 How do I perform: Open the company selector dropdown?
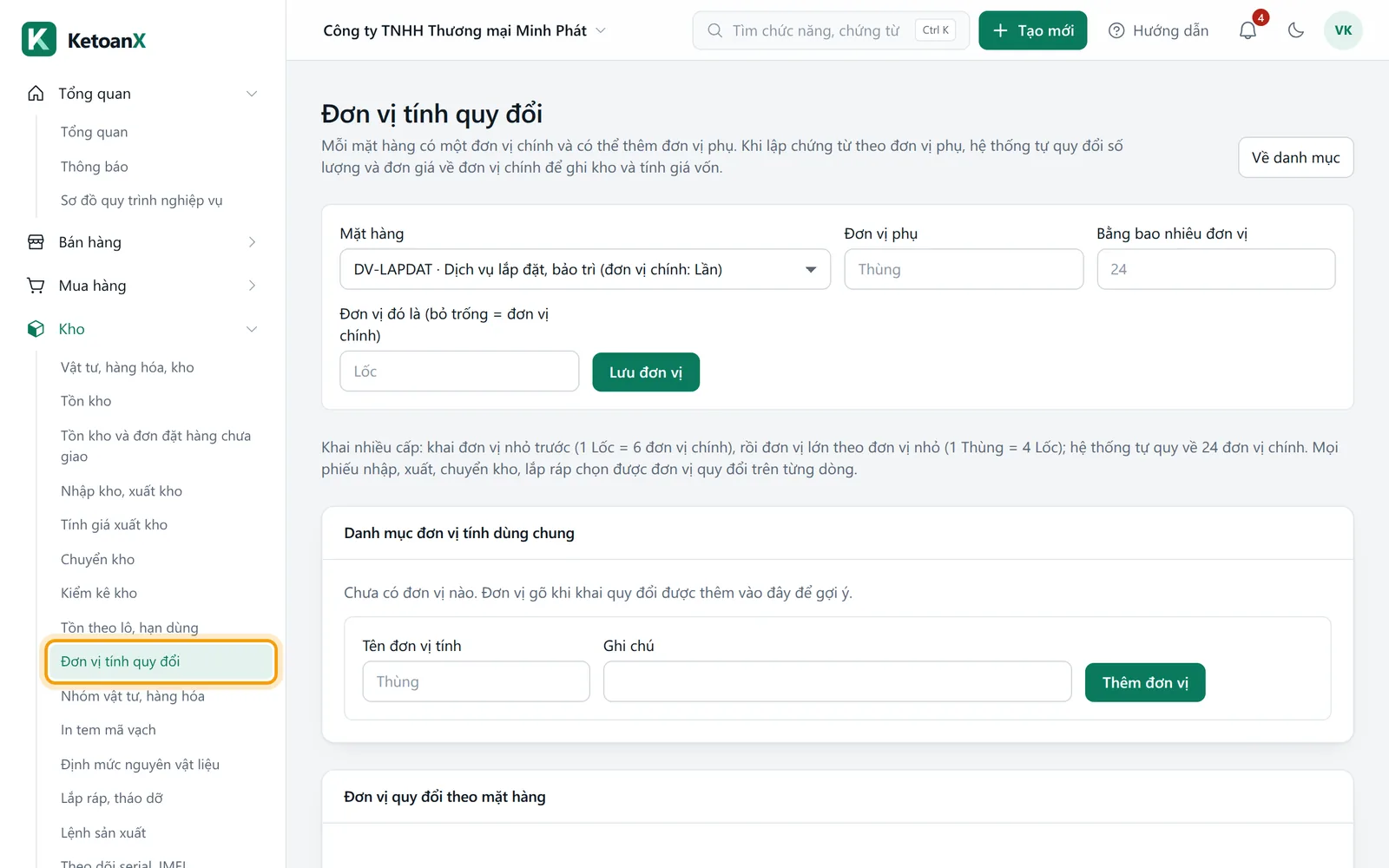click(x=464, y=30)
